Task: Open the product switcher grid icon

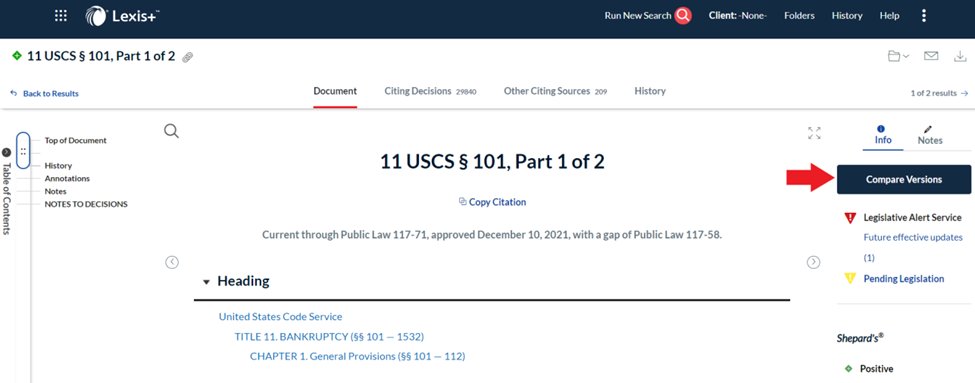Action: pos(61,16)
